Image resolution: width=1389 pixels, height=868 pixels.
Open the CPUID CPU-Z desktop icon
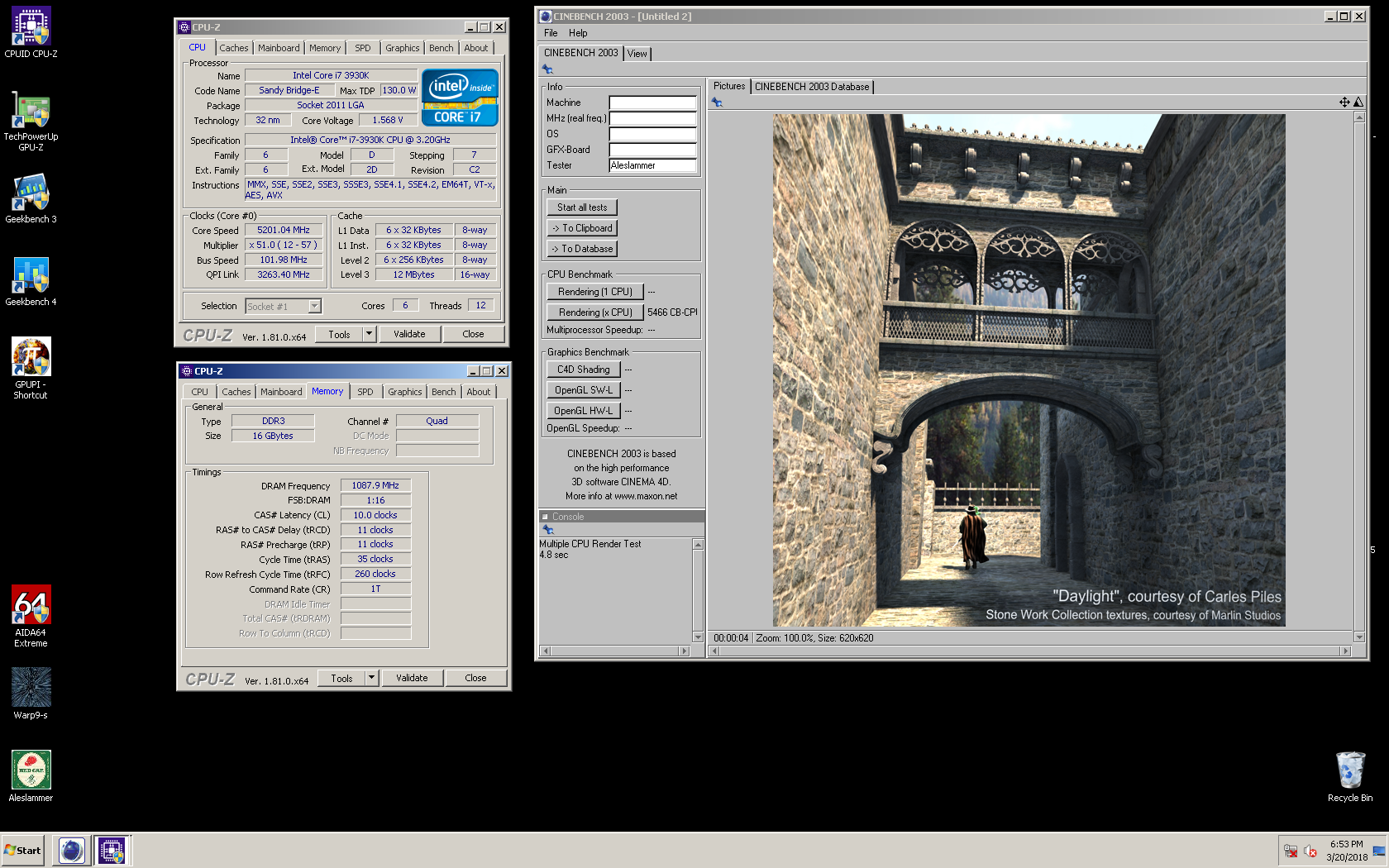pyautogui.click(x=31, y=33)
